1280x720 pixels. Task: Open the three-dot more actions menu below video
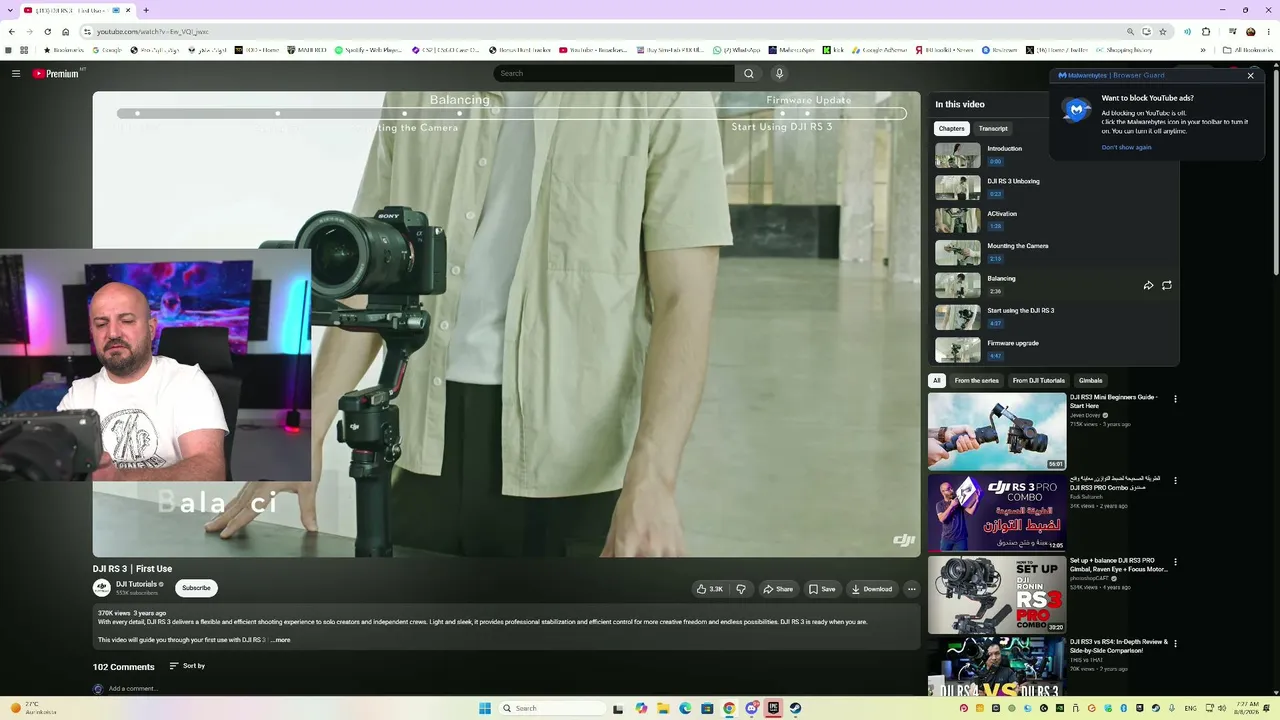(911, 589)
